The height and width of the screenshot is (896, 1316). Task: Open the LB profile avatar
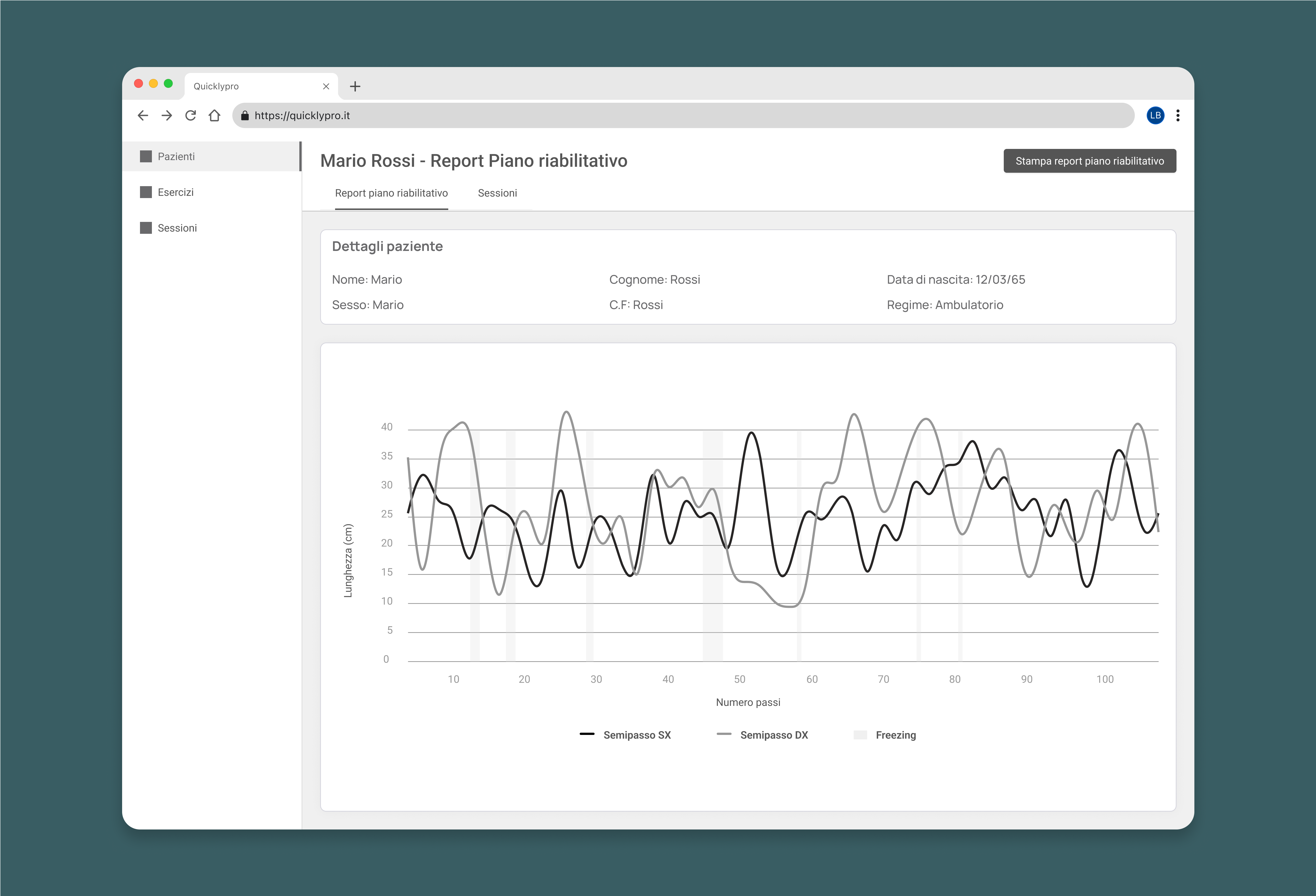tap(1155, 116)
